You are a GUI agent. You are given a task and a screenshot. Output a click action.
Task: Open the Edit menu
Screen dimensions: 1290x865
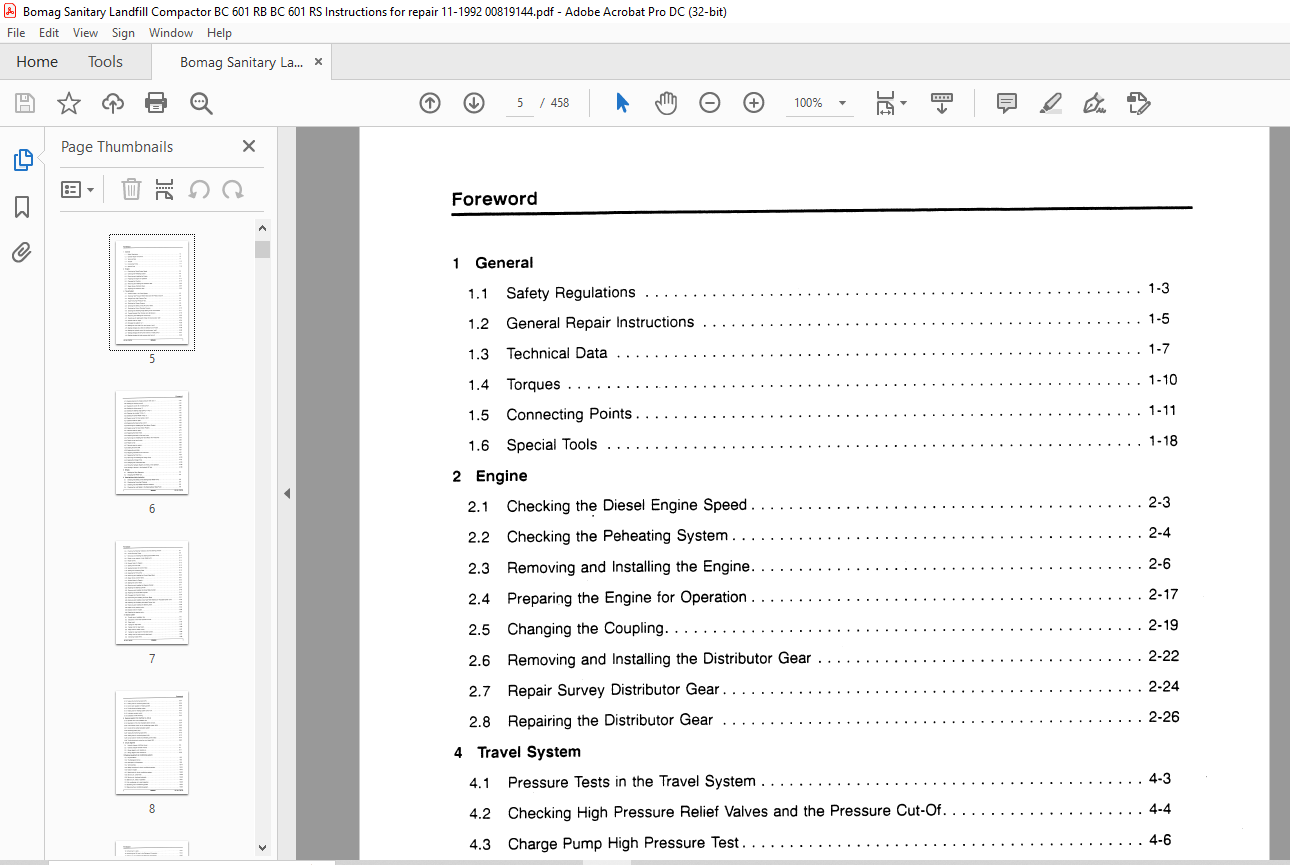pyautogui.click(x=49, y=33)
